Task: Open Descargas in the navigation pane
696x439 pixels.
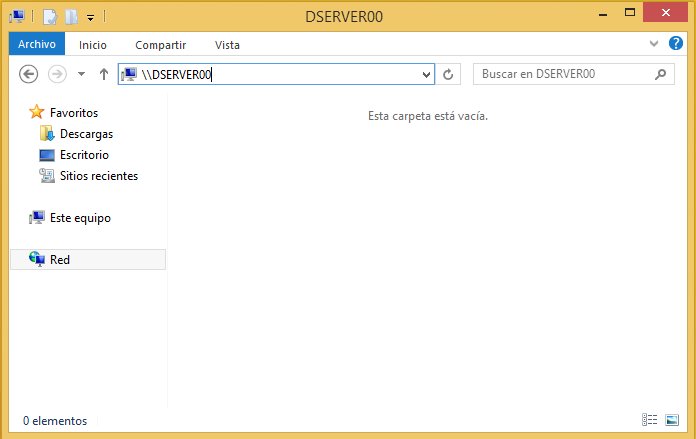Action: 87,134
